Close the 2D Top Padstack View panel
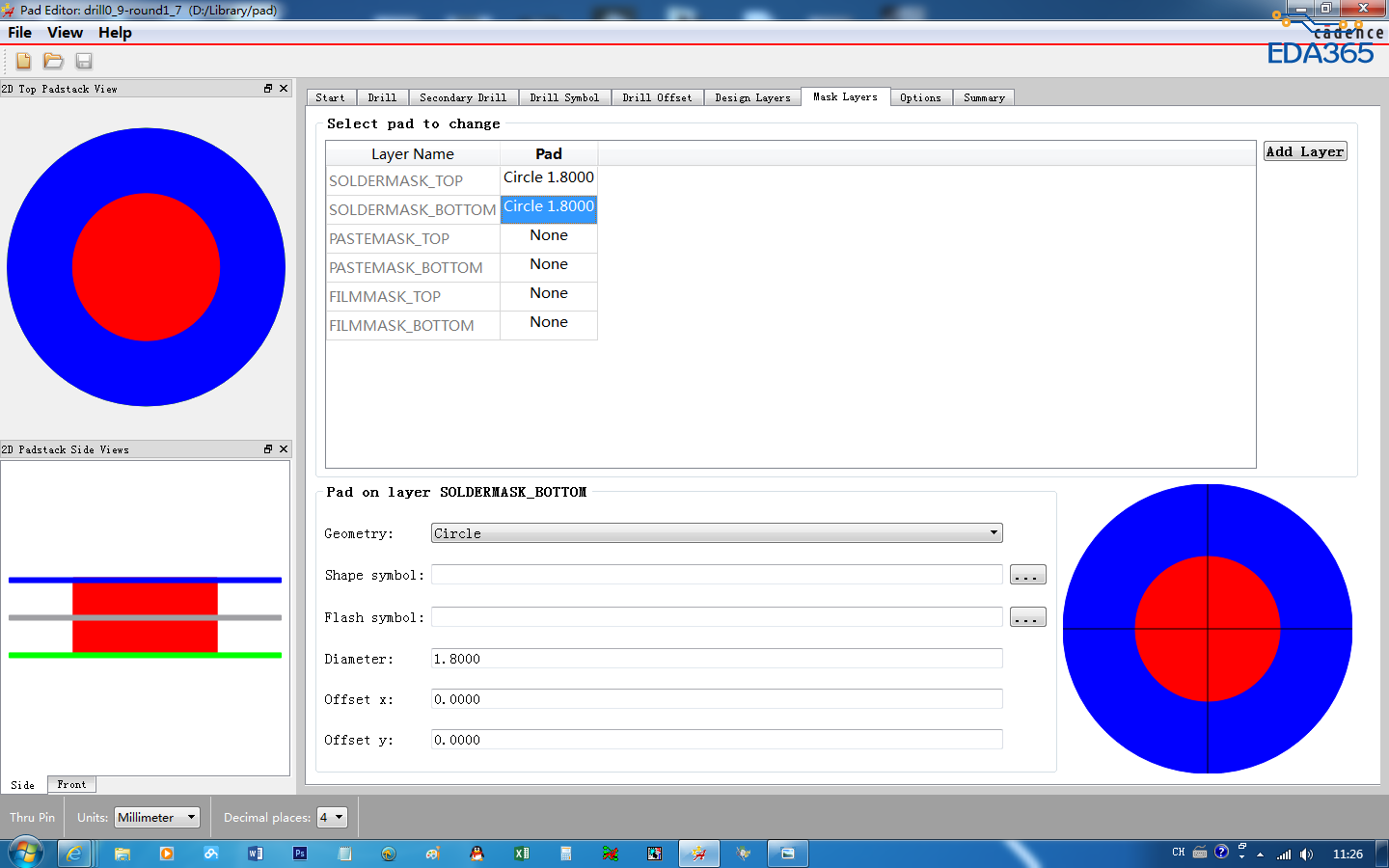 tap(284, 88)
